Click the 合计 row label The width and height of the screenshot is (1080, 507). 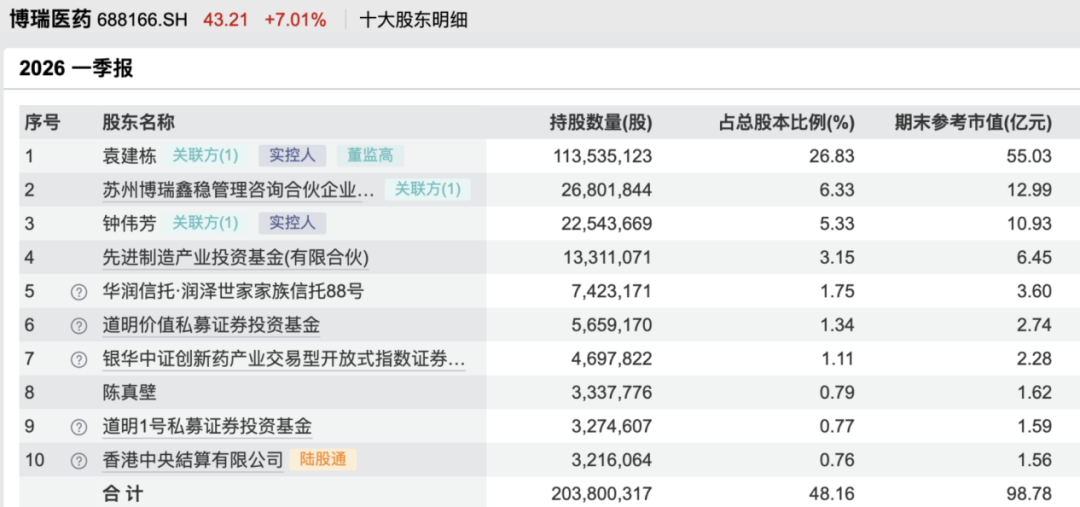[x=123, y=494]
